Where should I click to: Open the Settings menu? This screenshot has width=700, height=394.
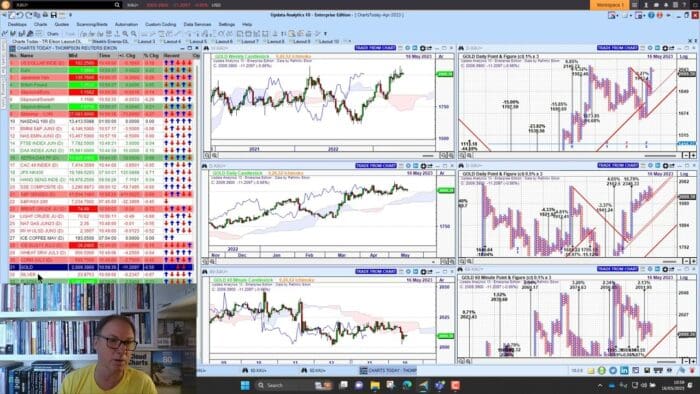[x=227, y=24]
